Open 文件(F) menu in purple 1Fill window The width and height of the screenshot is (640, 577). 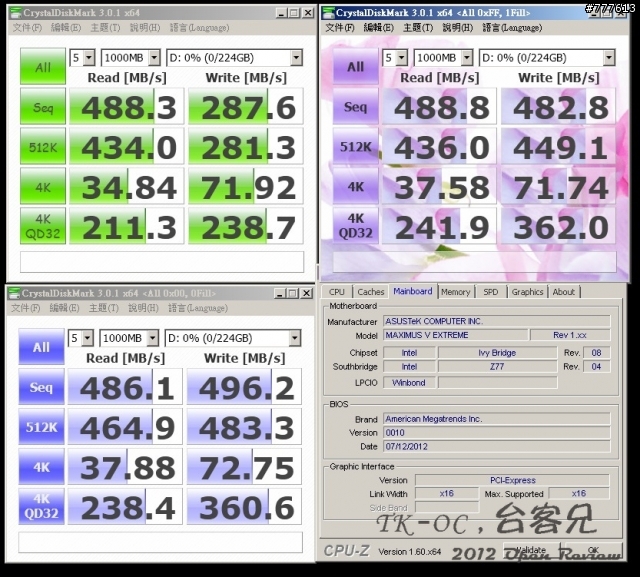[x=340, y=28]
